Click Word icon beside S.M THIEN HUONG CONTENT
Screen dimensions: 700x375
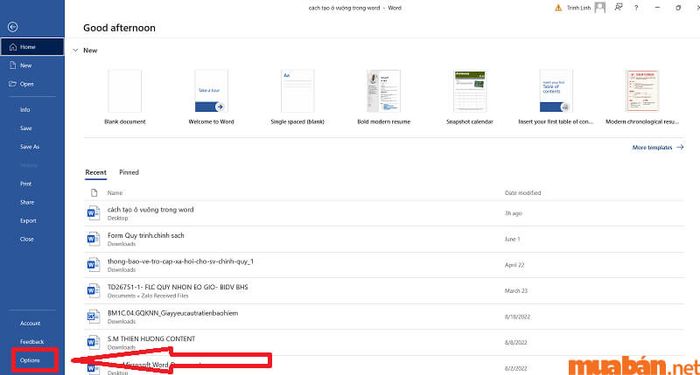[x=93, y=342]
